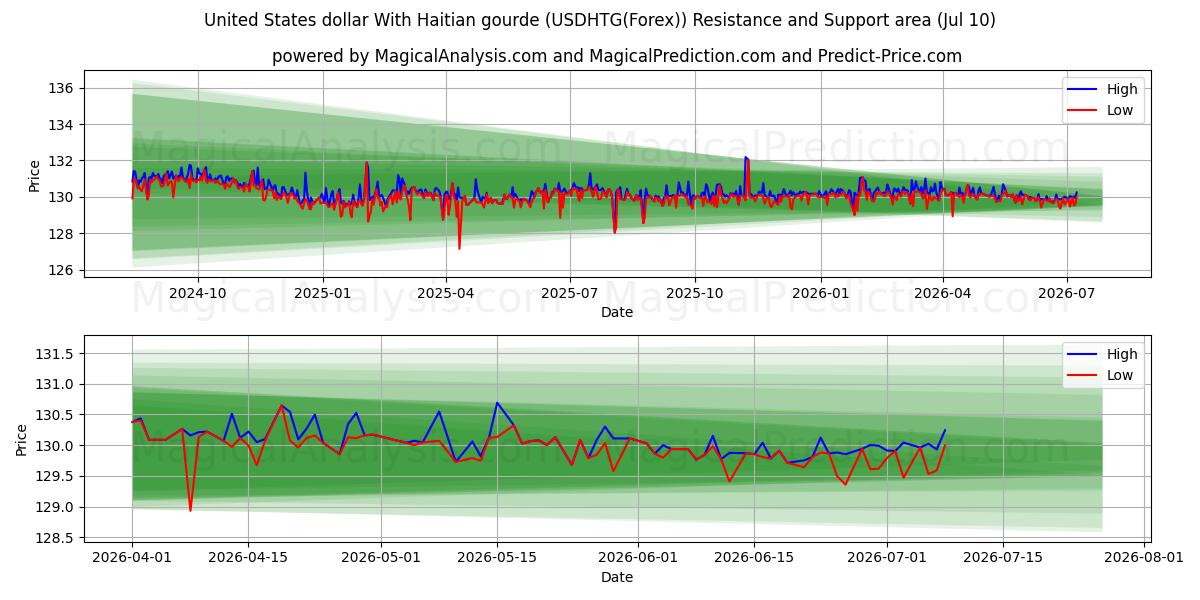
Task: Click the 126 price tick in the top chart
Action: pos(62,270)
